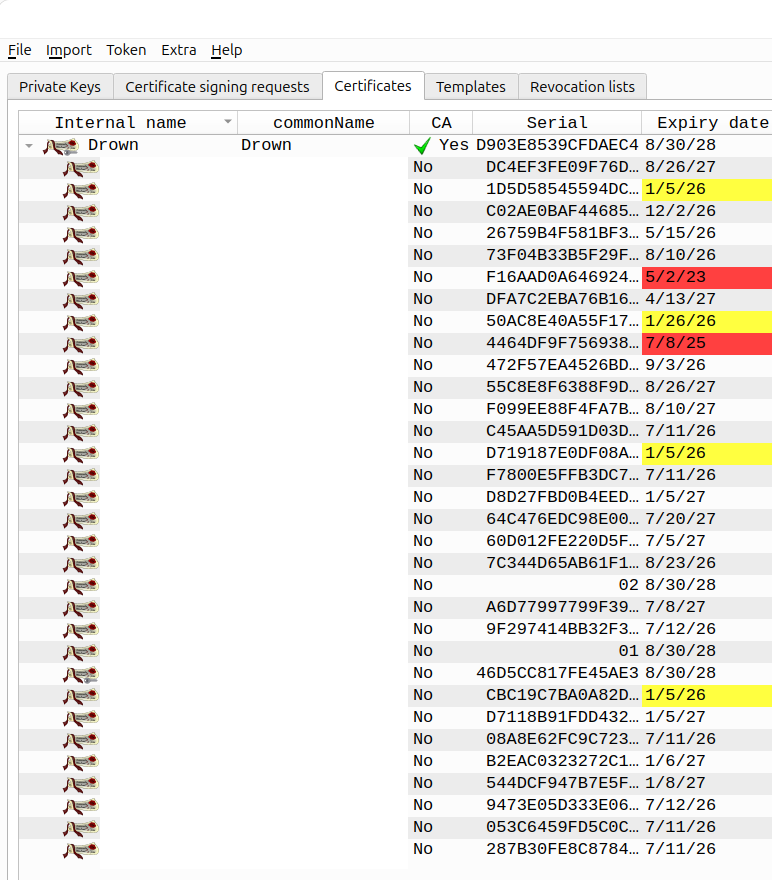Collapse the Drown certificate tree

click(29, 146)
